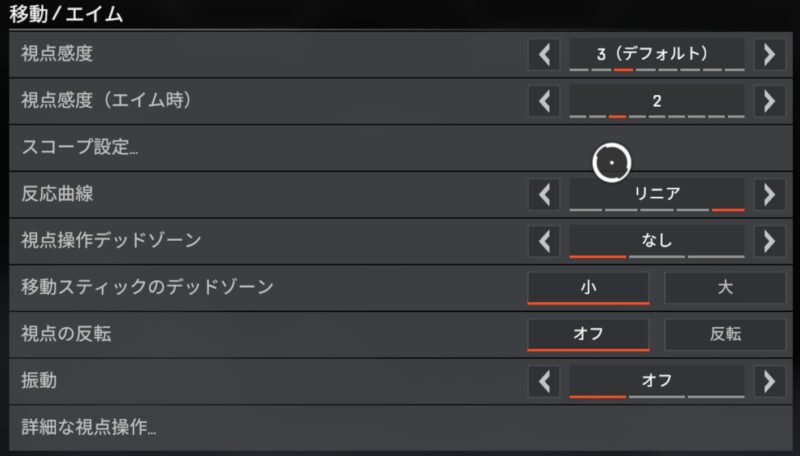
Task: Select the 移動/エイム section header
Action: tap(65, 15)
